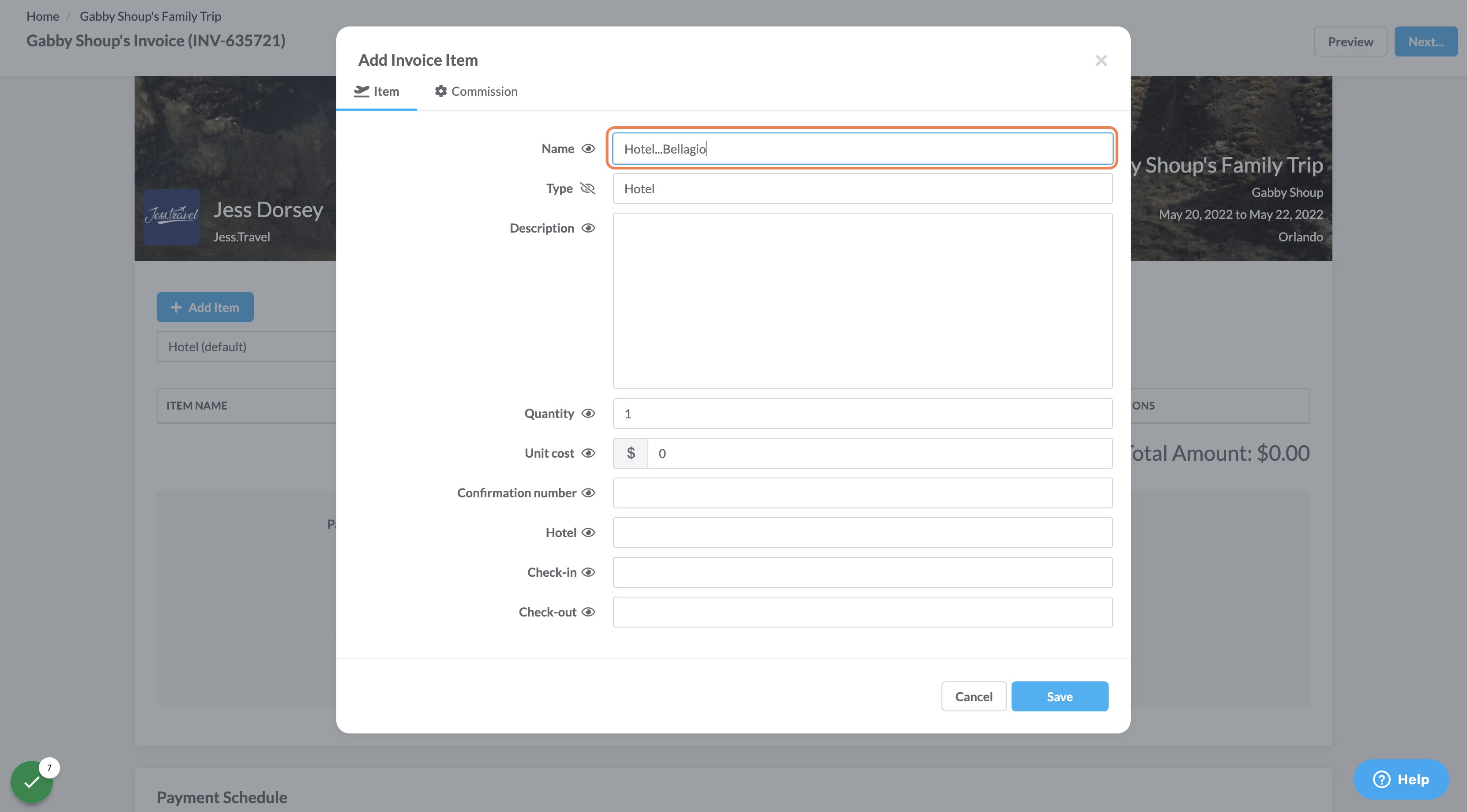This screenshot has height=812, width=1467.
Task: Click the Orlando destination text
Action: (x=1301, y=237)
